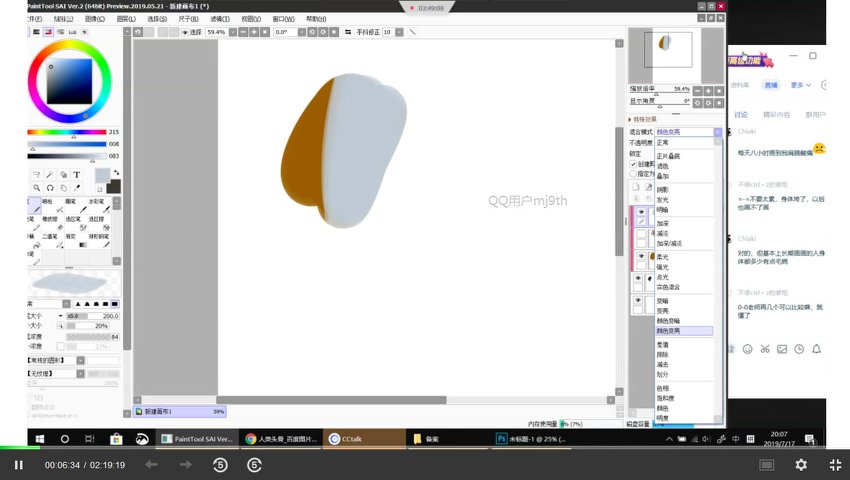850x480 pixels.
Task: Expand the 特殊效果 section
Action: pos(632,117)
